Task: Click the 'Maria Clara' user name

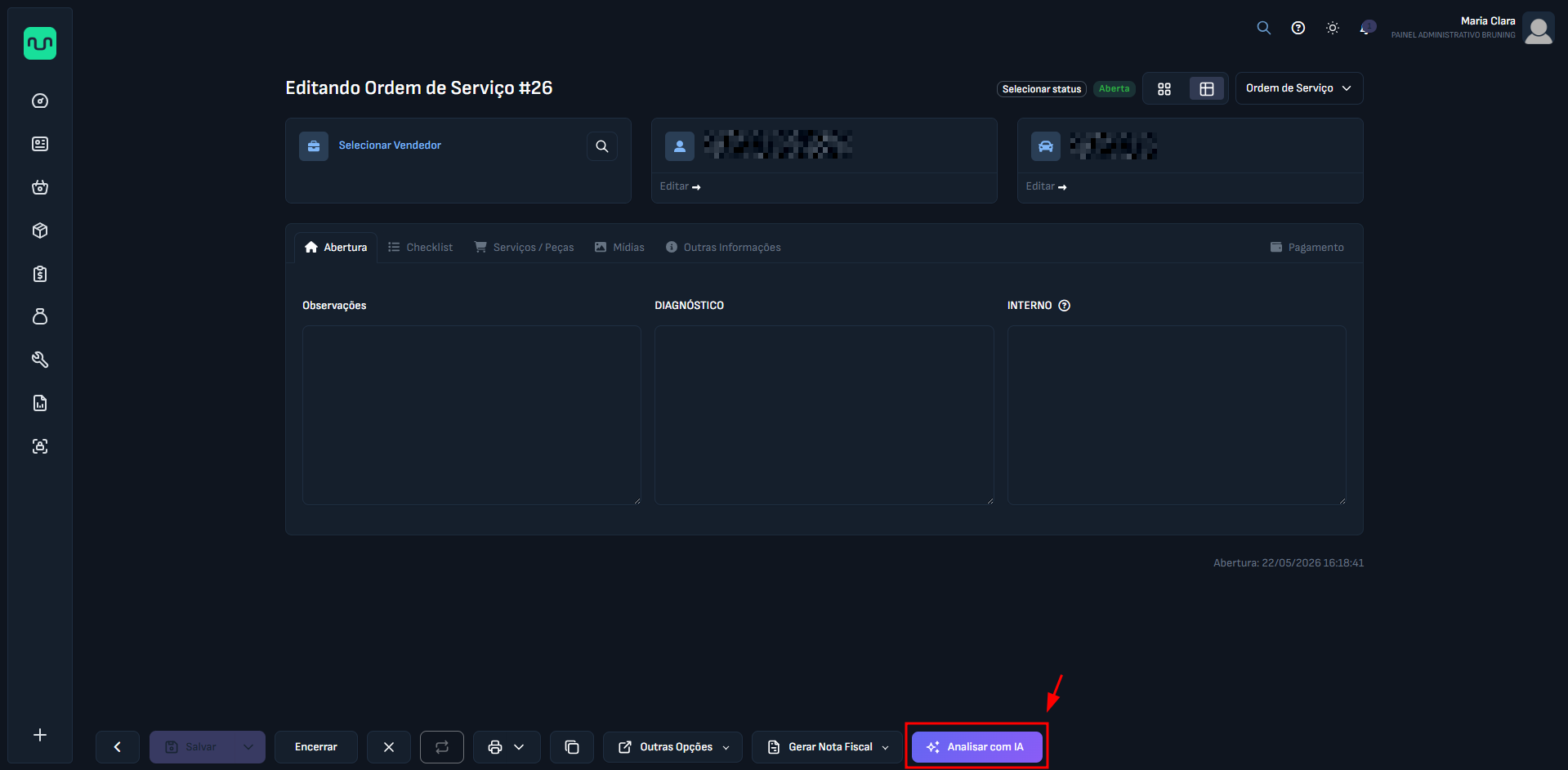Action: coord(1488,21)
